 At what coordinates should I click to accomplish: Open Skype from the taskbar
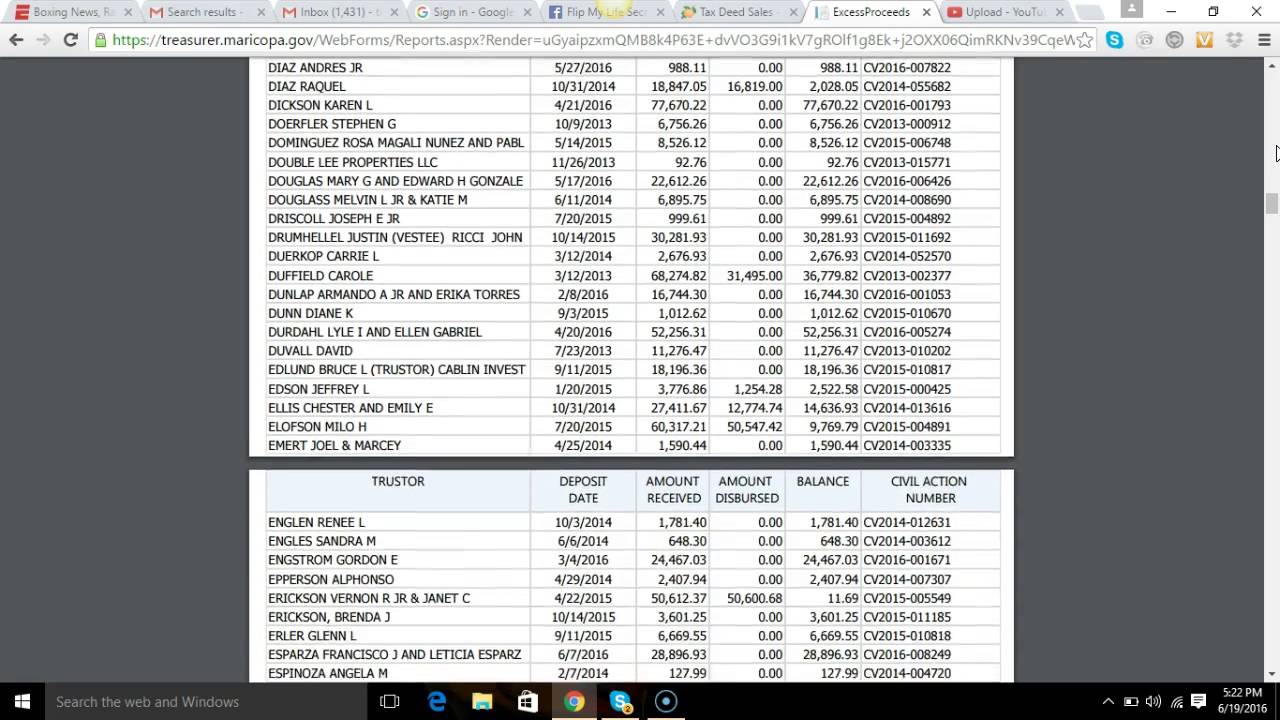(620, 702)
